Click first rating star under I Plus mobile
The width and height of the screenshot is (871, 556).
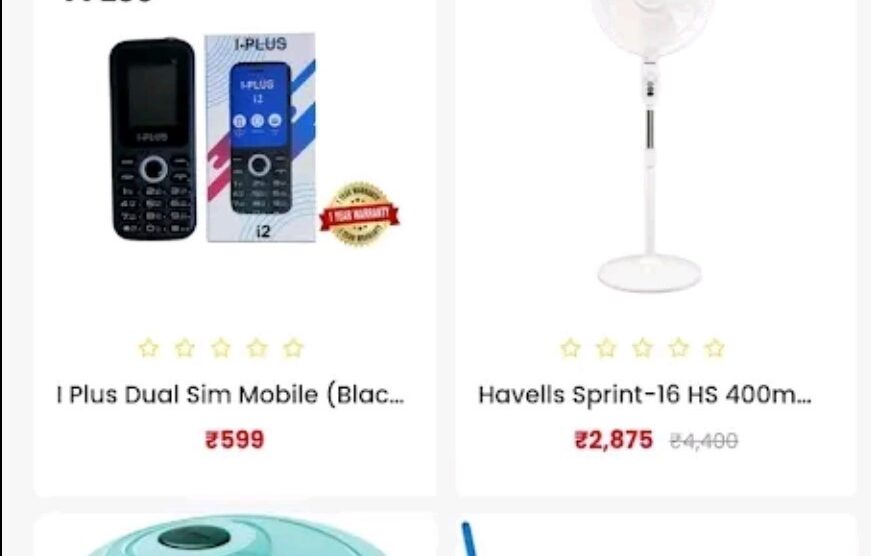tap(148, 348)
